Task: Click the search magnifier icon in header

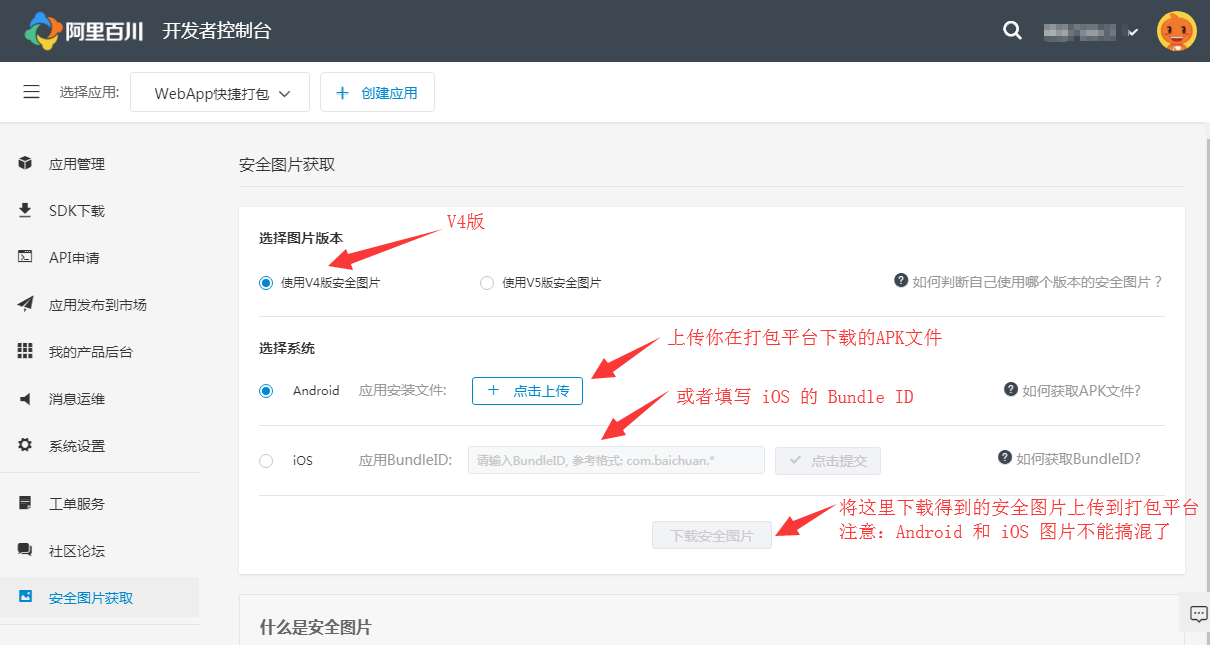Action: coord(1012,31)
